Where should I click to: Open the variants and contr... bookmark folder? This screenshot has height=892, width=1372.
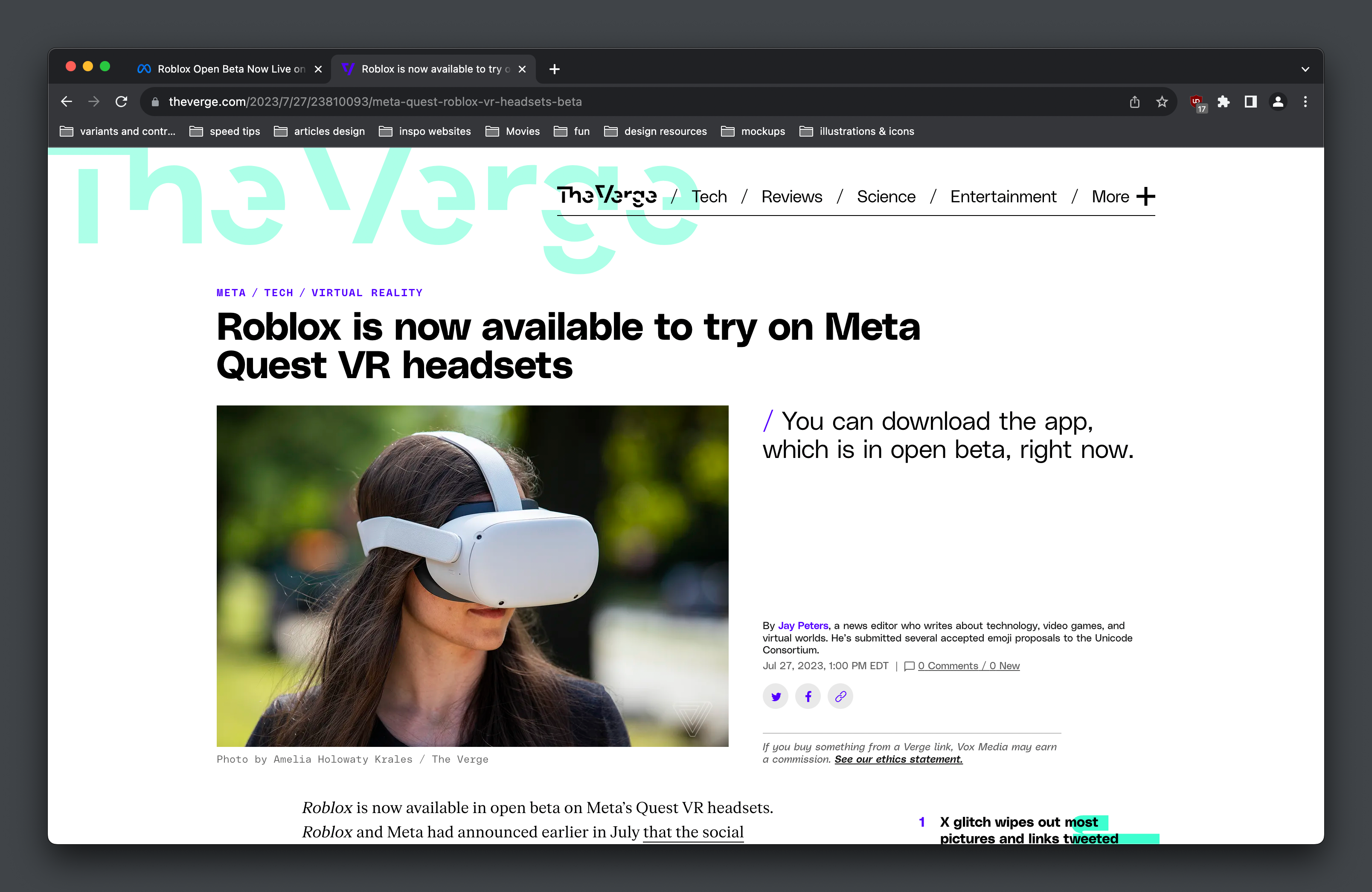118,131
